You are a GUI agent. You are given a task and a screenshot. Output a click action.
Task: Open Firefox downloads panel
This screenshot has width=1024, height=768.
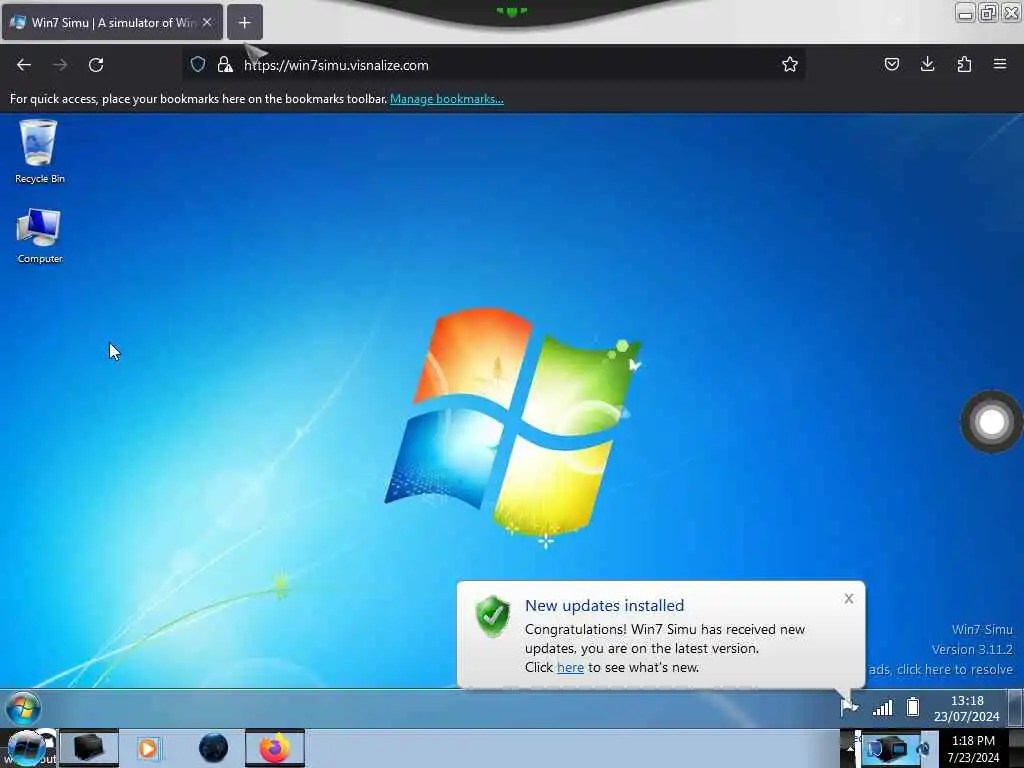point(927,64)
